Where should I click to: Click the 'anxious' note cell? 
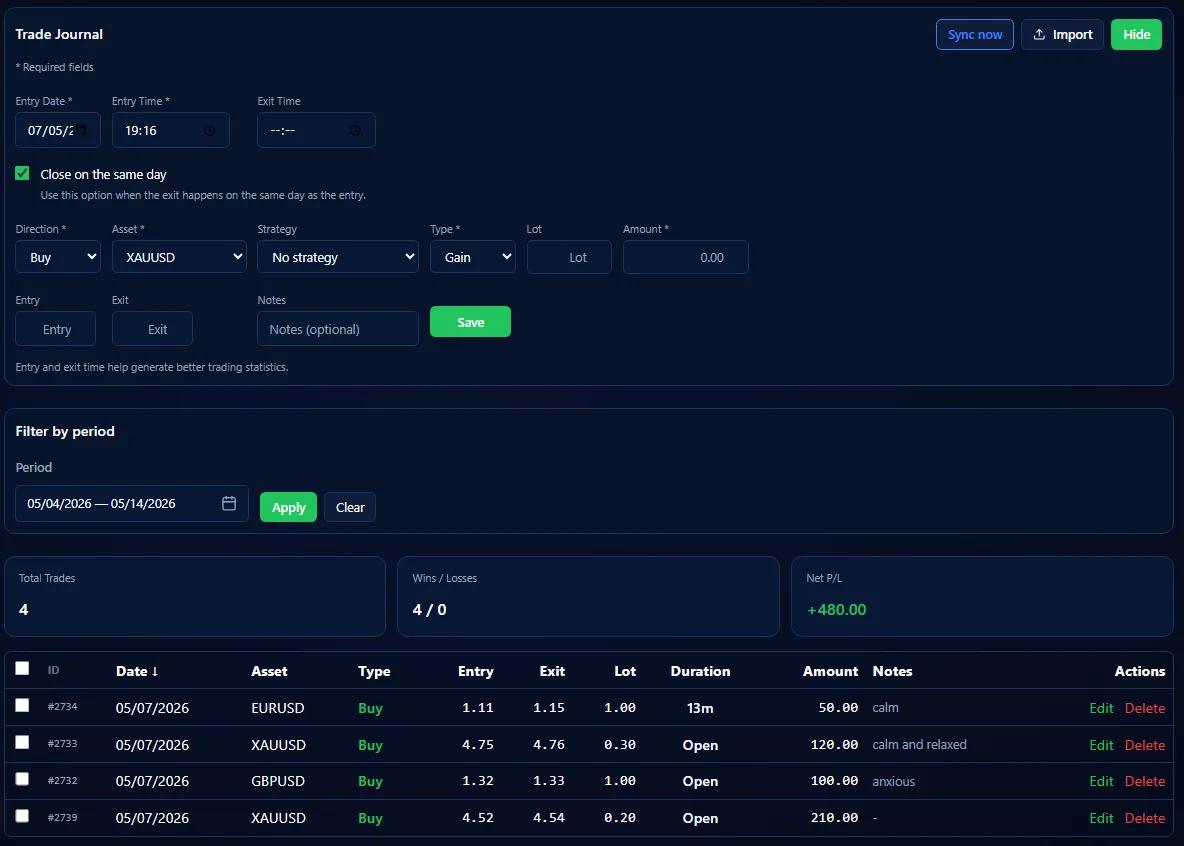tap(893, 781)
